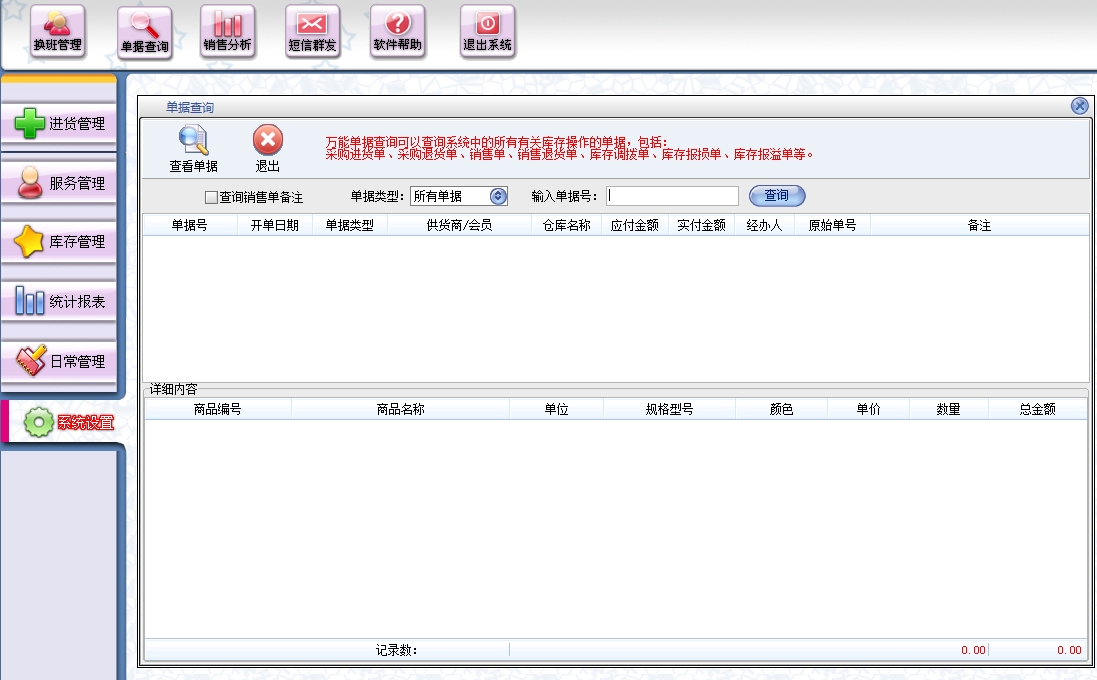1097x680 pixels.
Task: Open 日常管理 daily management section
Action: click(60, 361)
